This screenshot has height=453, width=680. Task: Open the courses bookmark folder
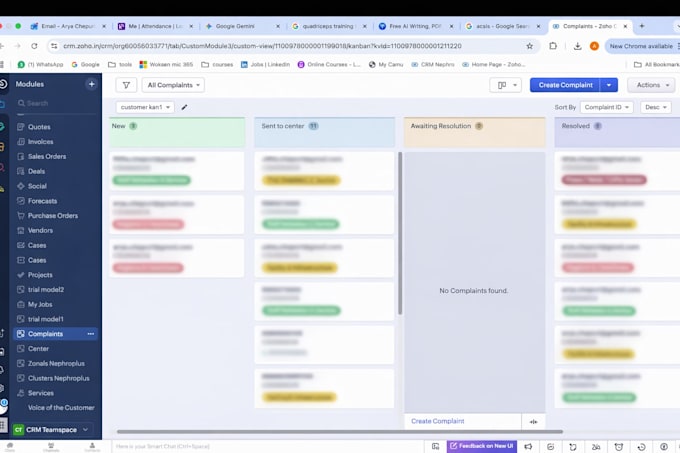[x=217, y=65]
